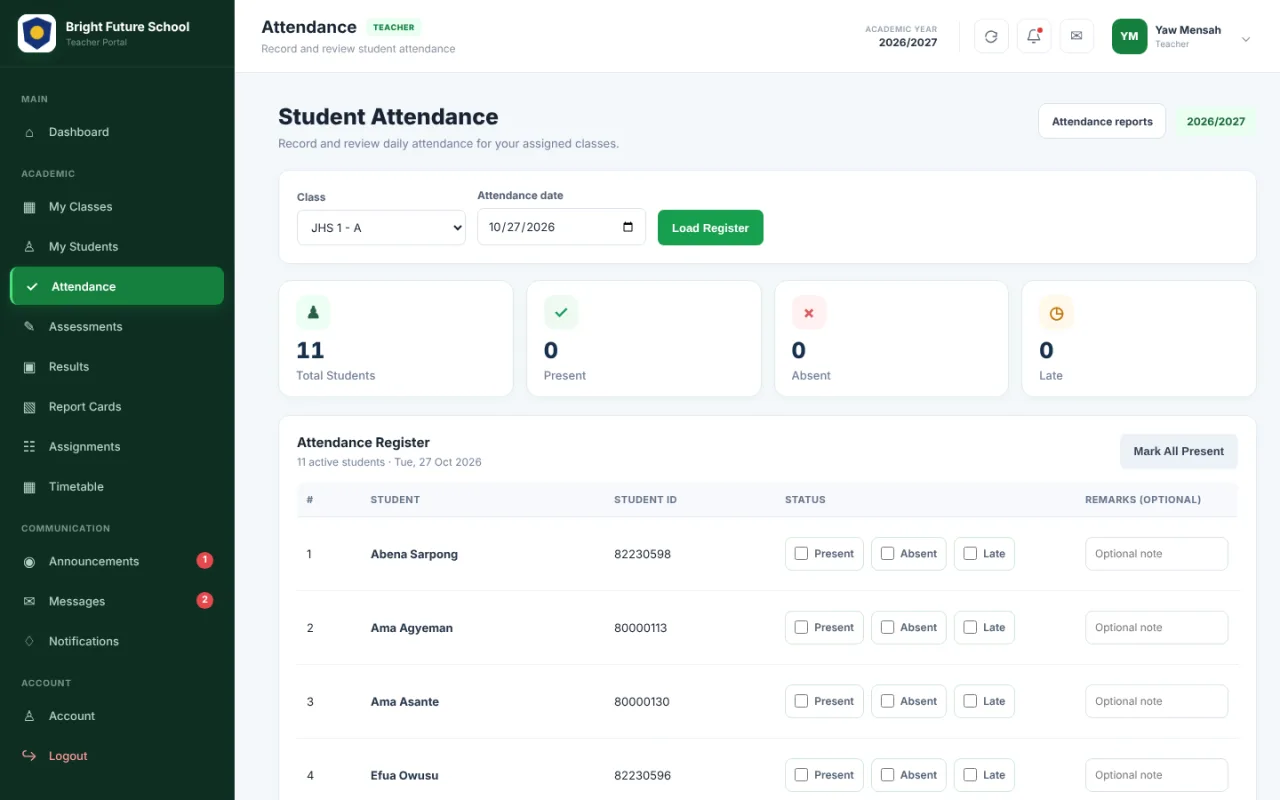The image size is (1280, 800).
Task: Click student ID 80000113
Action: click(x=640, y=628)
